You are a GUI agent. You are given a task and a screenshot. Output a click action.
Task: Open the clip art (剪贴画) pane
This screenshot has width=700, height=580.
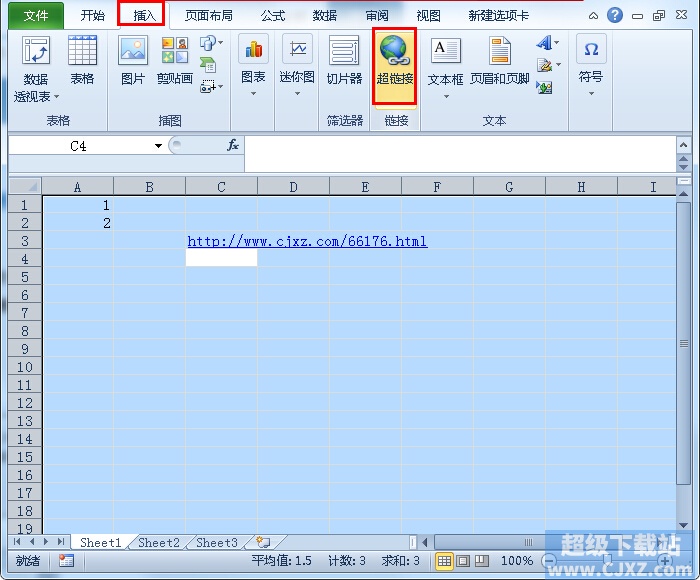click(175, 60)
